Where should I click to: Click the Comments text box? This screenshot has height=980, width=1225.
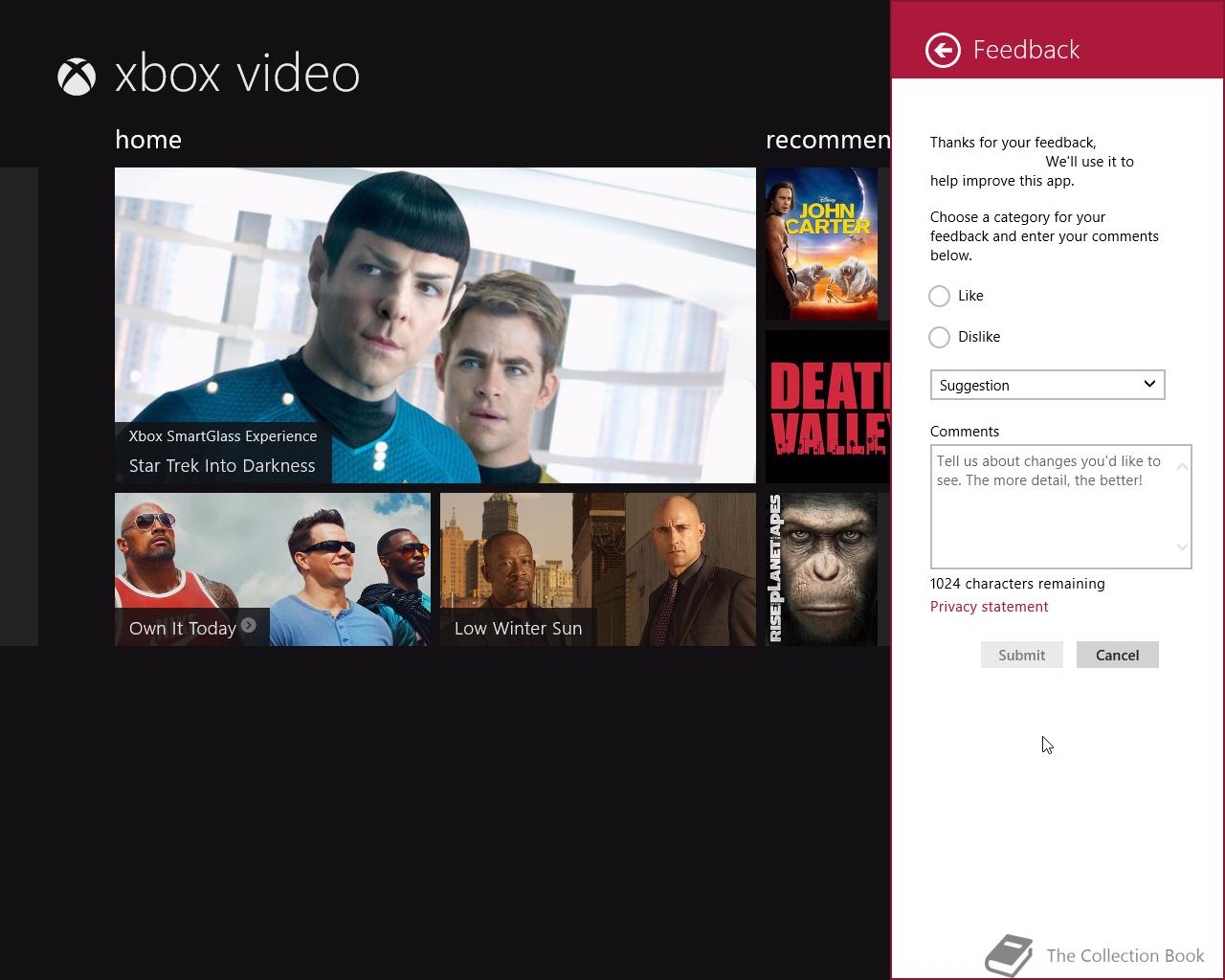1060,506
